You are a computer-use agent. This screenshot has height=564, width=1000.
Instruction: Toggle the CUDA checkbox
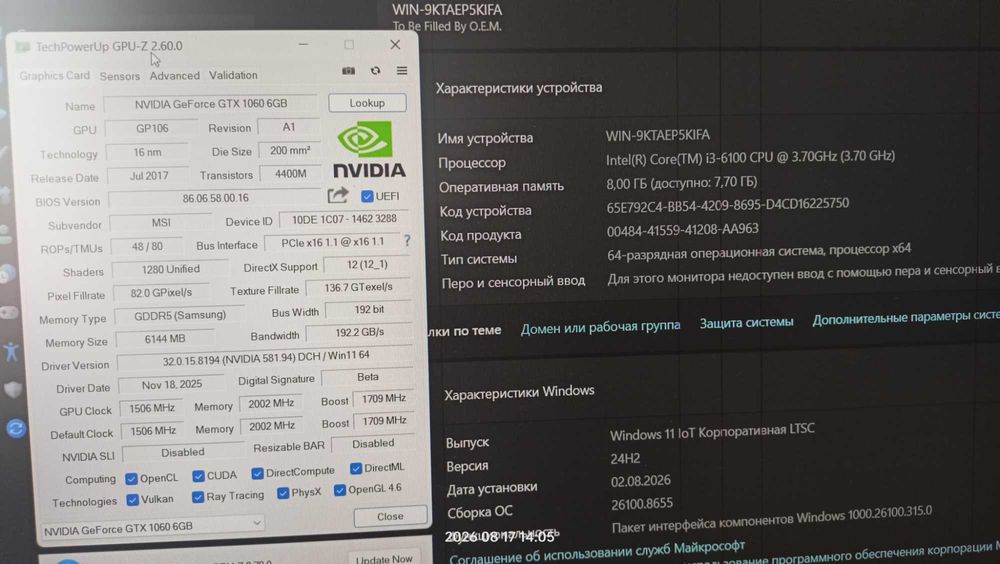[198, 476]
